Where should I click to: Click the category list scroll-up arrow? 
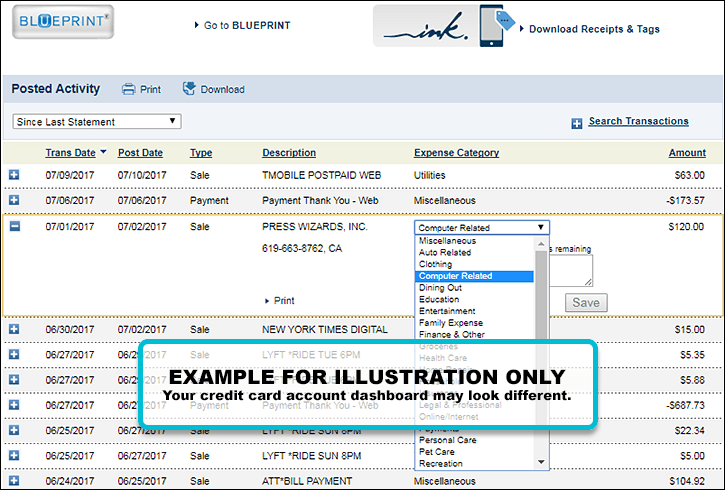[x=541, y=243]
